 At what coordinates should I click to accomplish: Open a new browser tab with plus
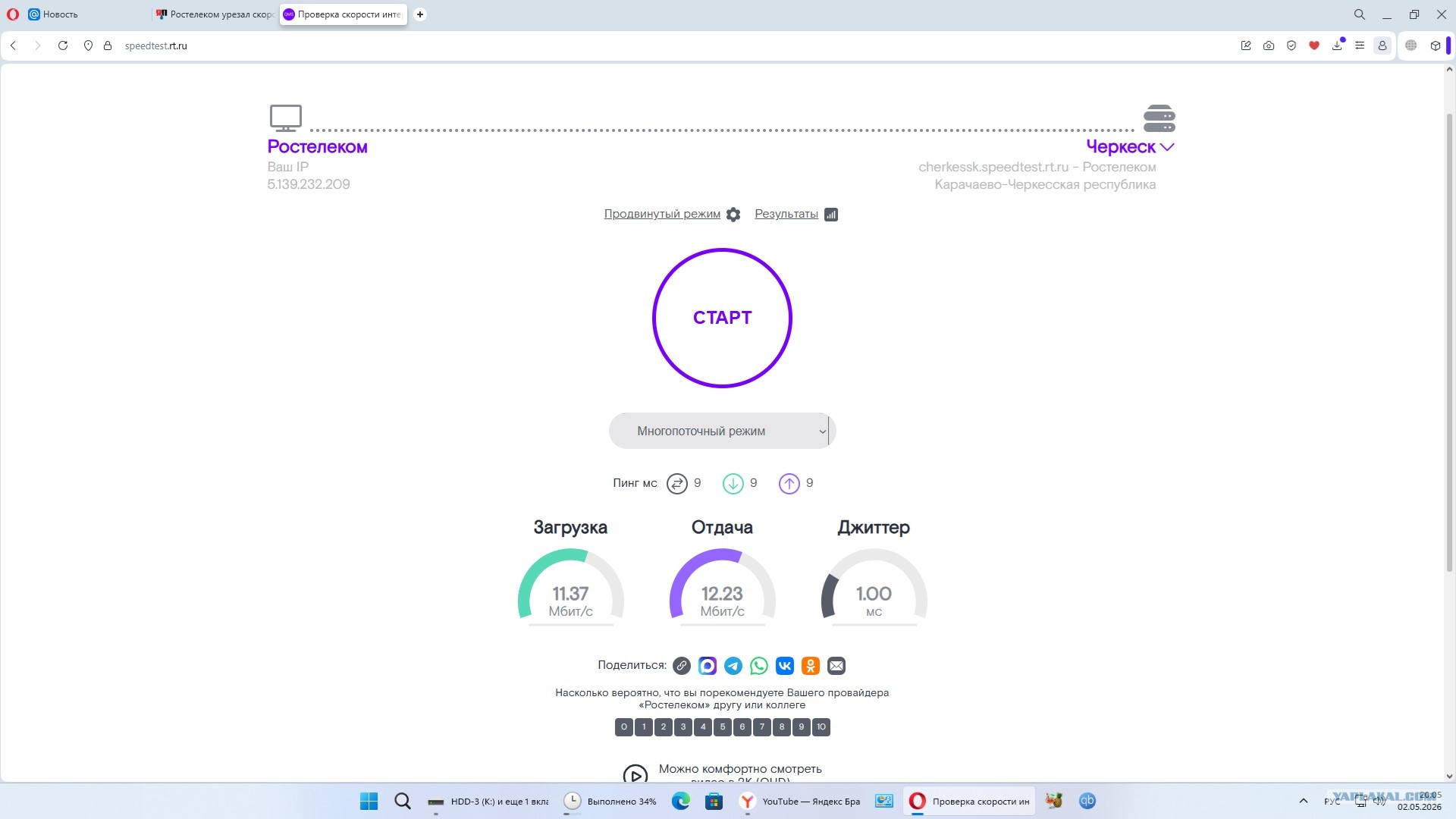[x=420, y=14]
